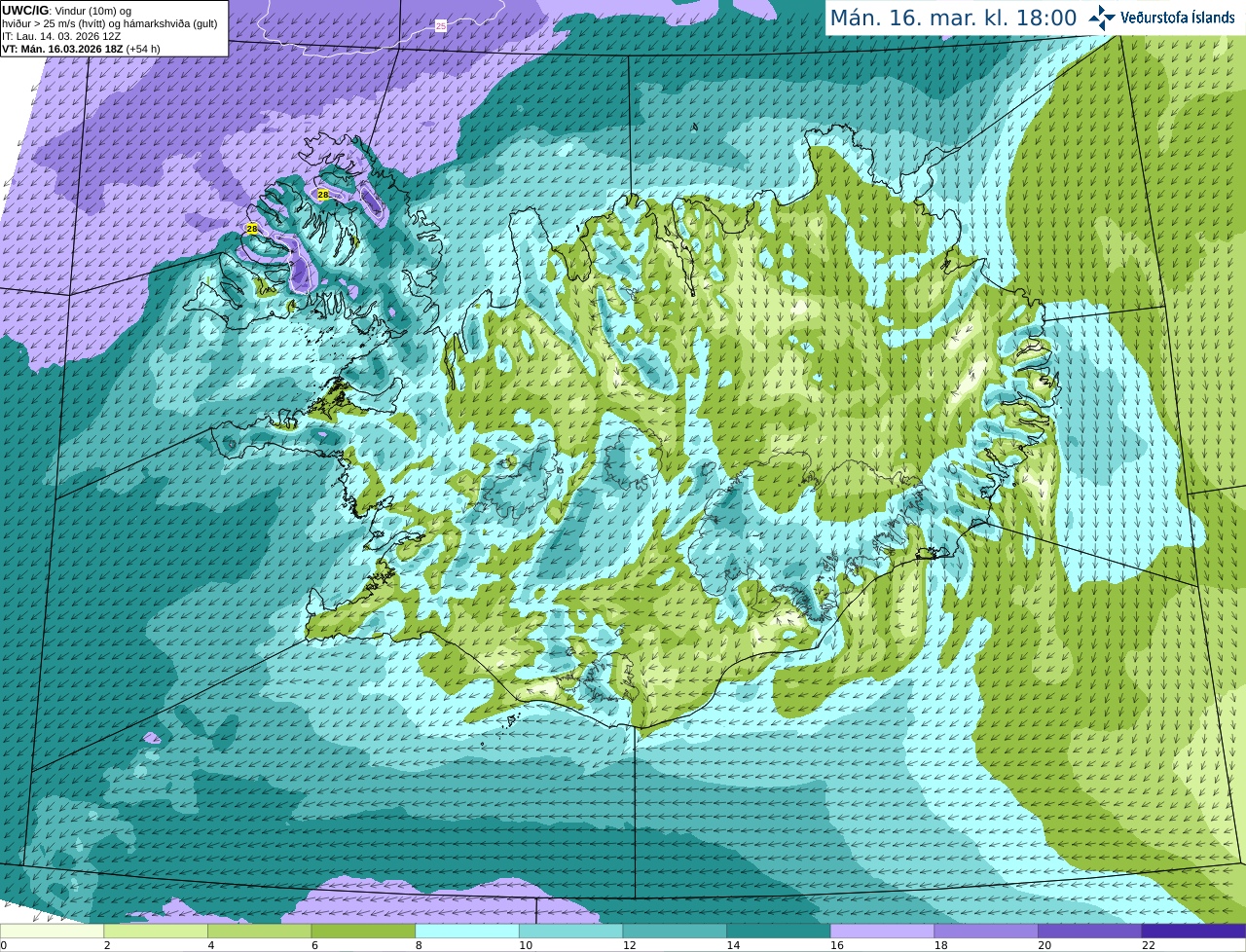Click the legend scale value '12'
The image size is (1246, 952).
(x=629, y=945)
